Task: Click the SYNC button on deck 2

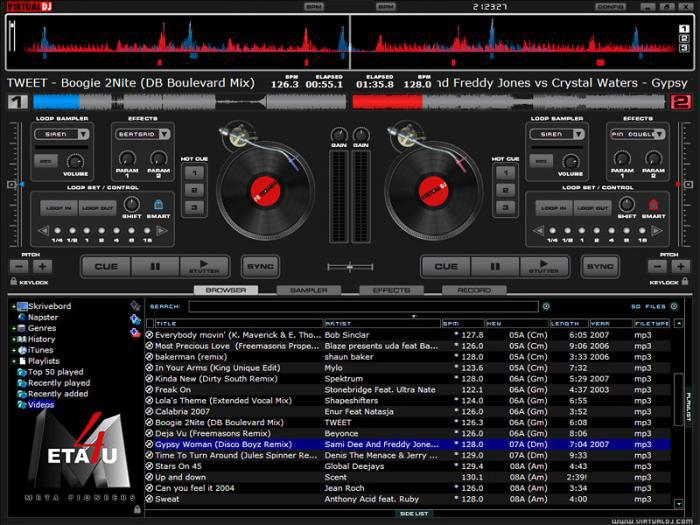Action: [600, 267]
